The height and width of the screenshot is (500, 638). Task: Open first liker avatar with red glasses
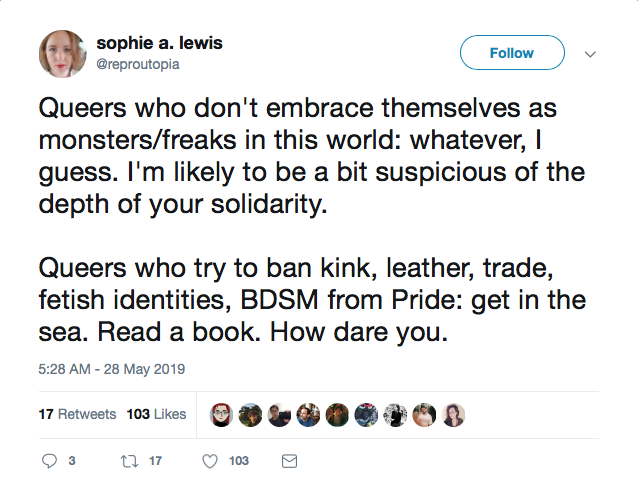coord(221,415)
